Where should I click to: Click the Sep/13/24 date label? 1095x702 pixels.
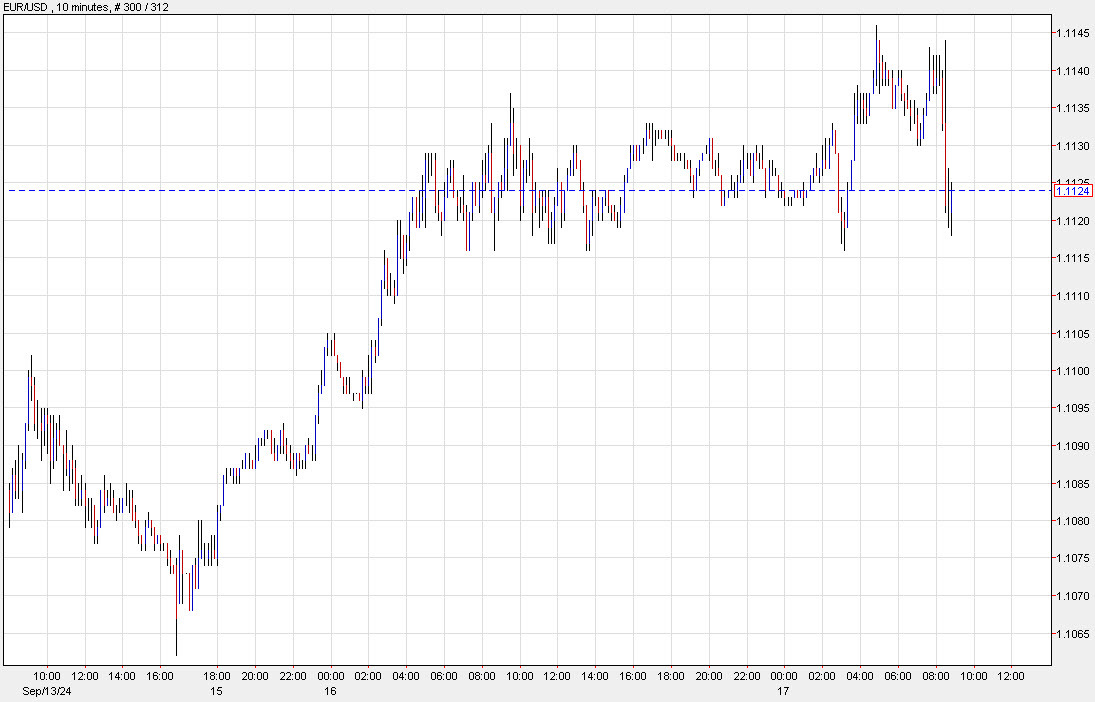point(47,691)
